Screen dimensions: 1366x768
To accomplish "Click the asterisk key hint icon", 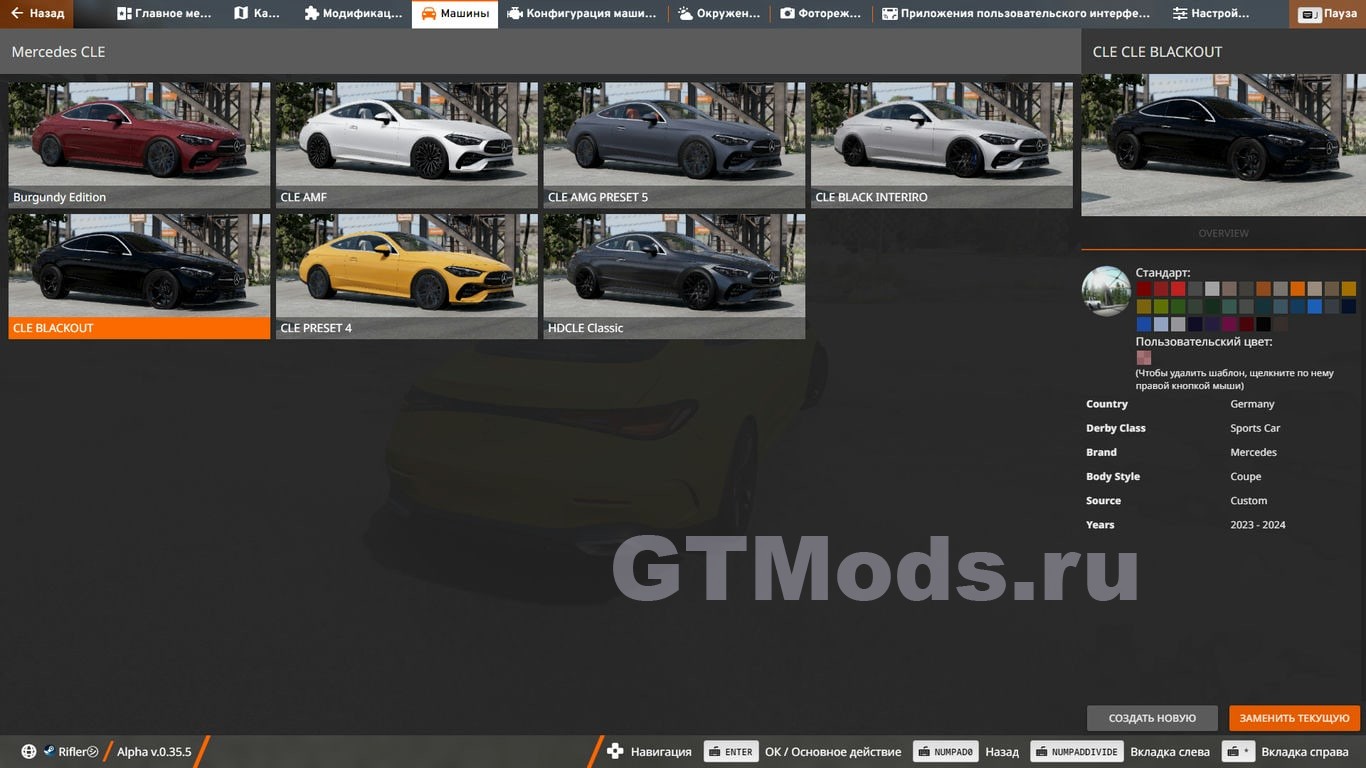I will pyautogui.click(x=1238, y=752).
